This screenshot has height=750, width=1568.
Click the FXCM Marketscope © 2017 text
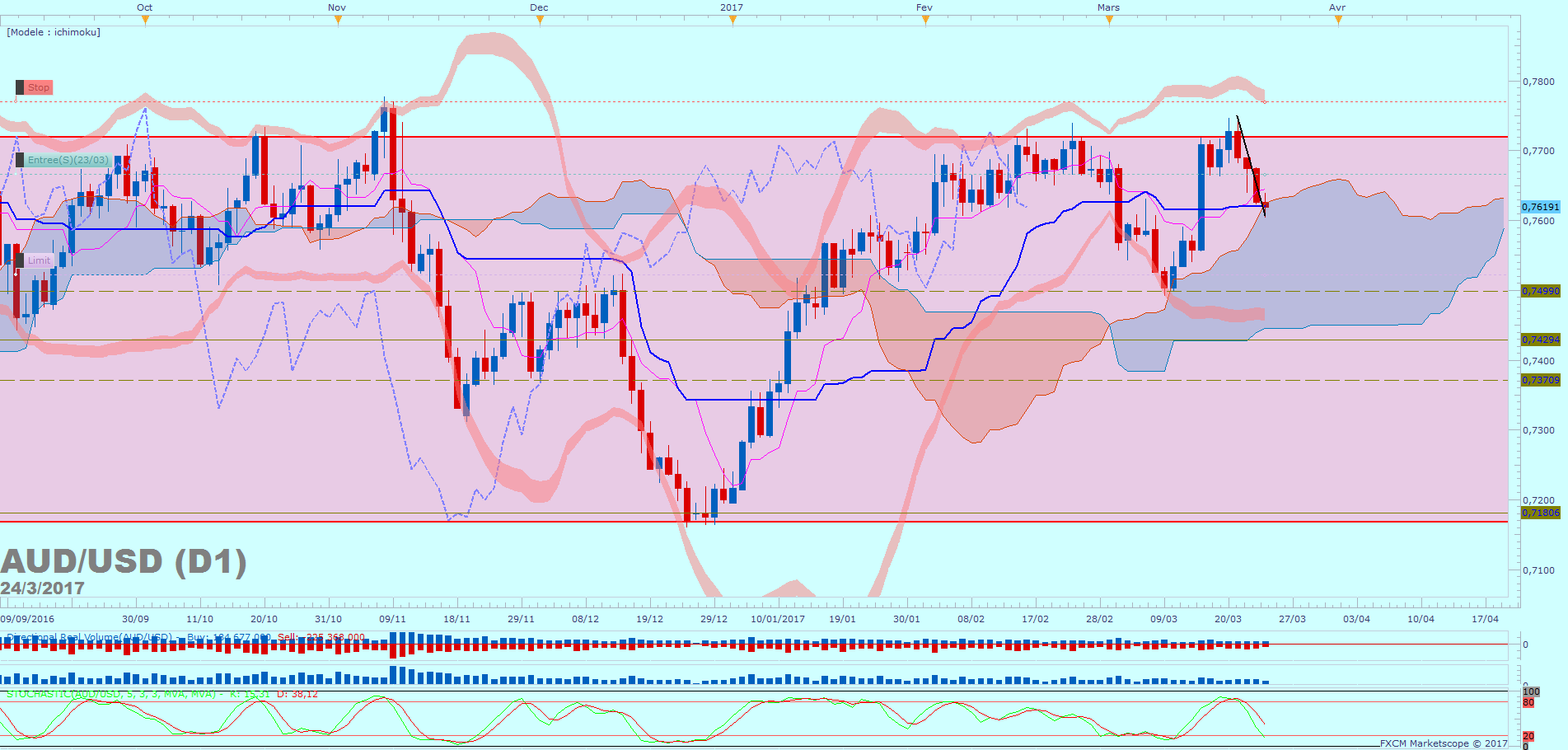pos(1444,743)
